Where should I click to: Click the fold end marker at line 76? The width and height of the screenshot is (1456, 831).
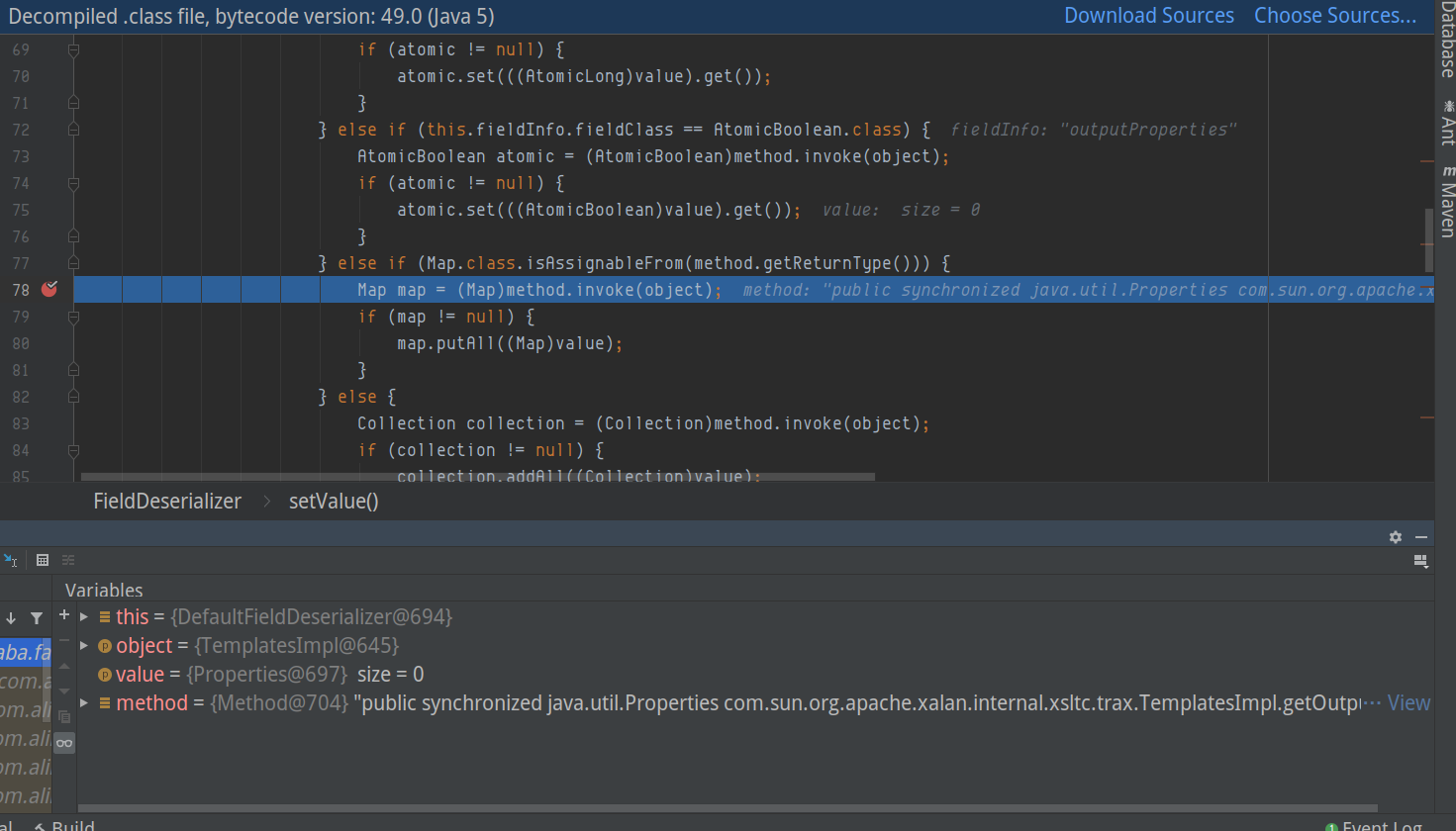pyautogui.click(x=73, y=236)
